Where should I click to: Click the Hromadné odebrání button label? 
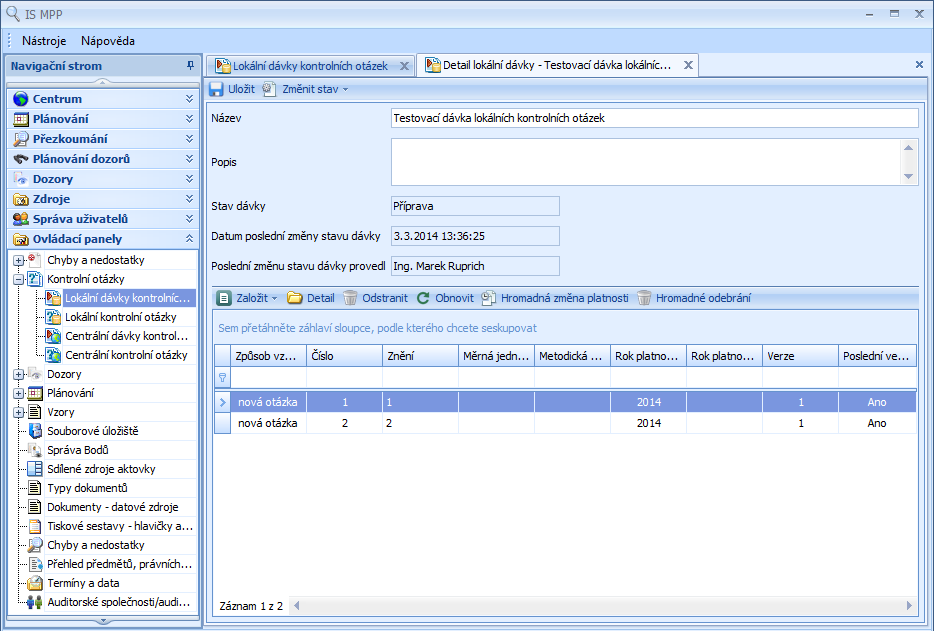703,298
